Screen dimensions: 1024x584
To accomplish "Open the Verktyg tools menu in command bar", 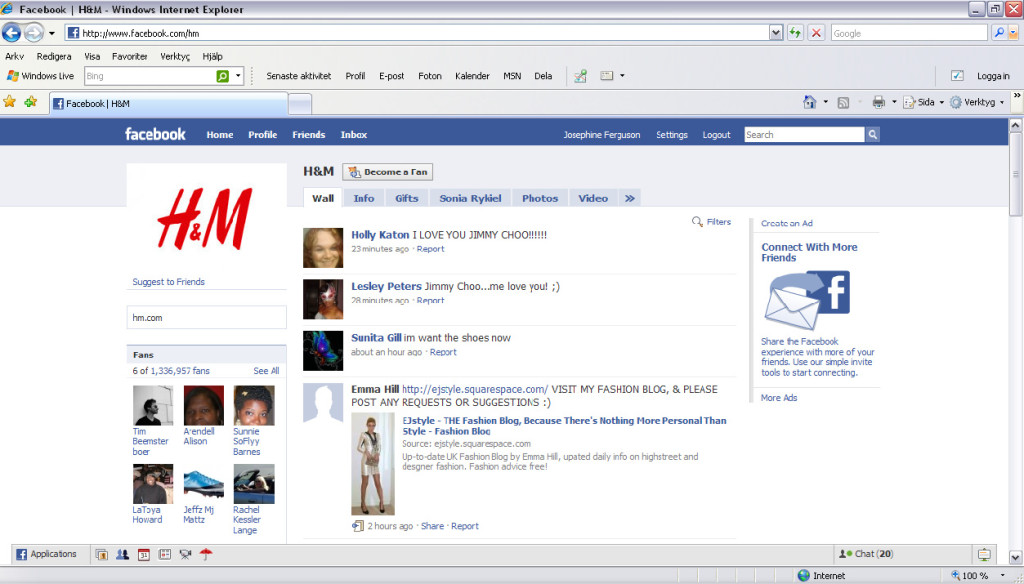I will tap(977, 103).
